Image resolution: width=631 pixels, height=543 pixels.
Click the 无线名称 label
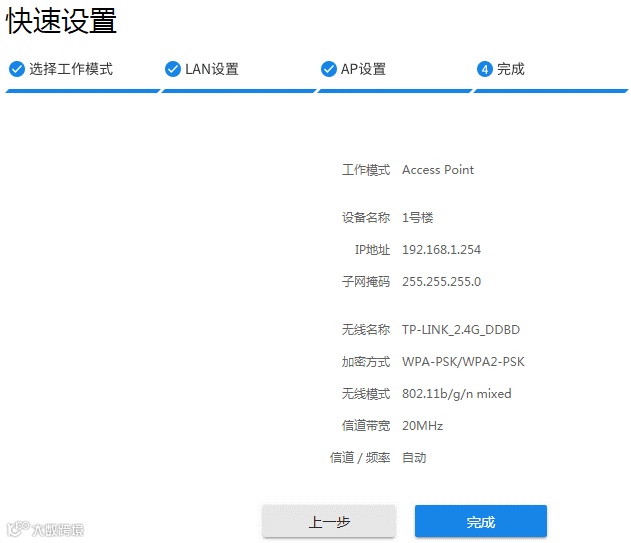click(x=366, y=330)
